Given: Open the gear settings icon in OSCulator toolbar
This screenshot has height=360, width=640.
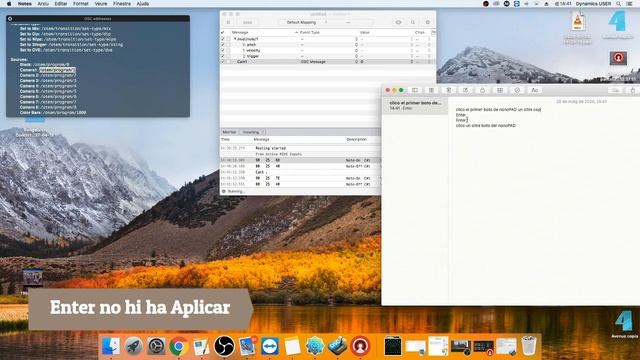Looking at the screenshot, I should point(427,22).
